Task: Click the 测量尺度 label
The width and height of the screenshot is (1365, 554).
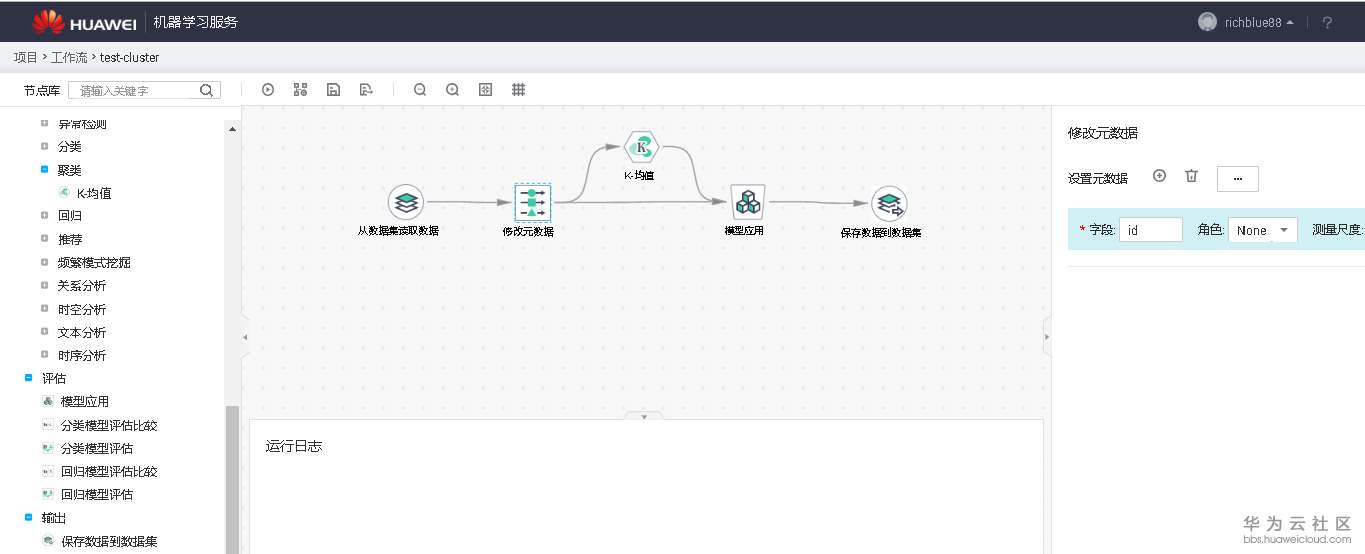Action: tap(1338, 230)
